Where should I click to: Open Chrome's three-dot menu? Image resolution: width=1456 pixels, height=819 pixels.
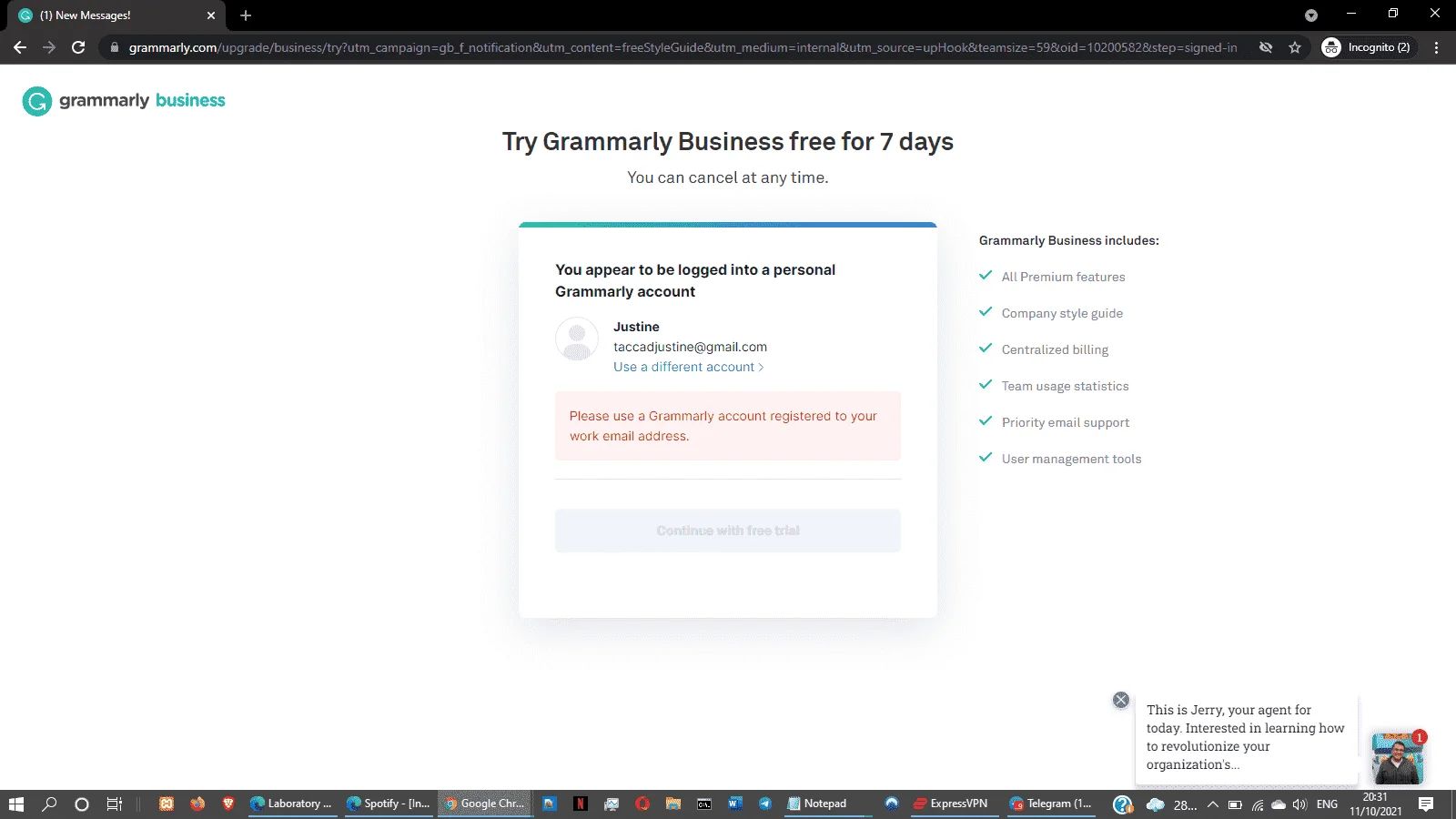click(1437, 47)
